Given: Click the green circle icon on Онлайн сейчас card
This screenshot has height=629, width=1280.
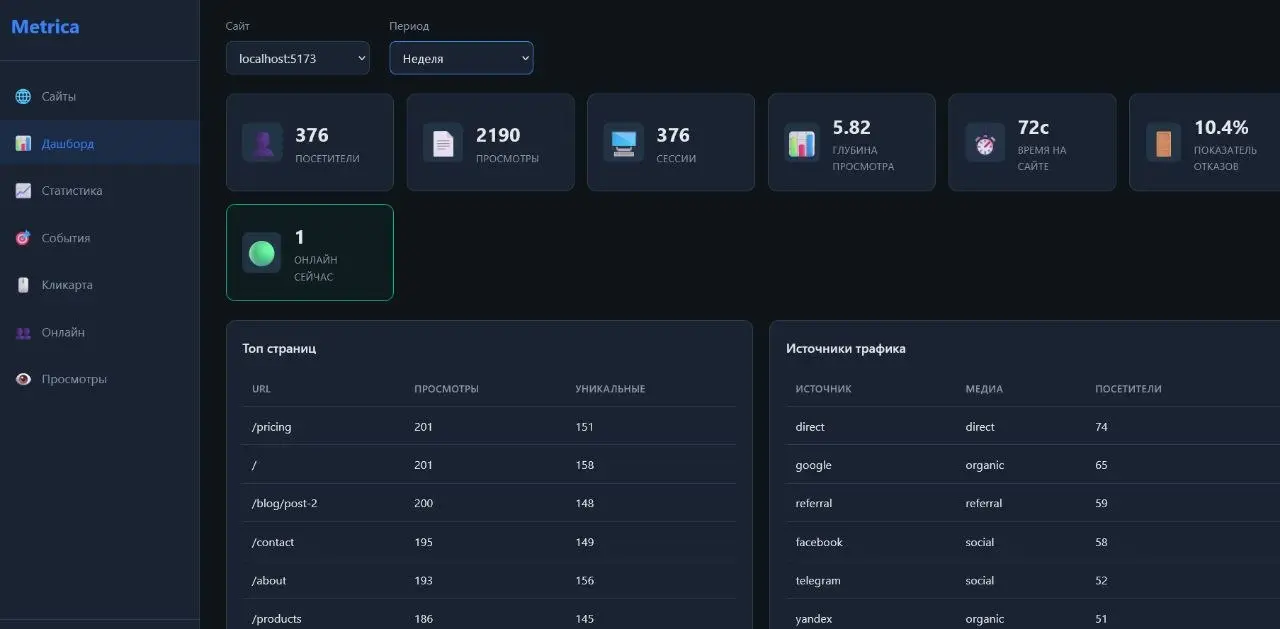Looking at the screenshot, I should pyautogui.click(x=262, y=253).
